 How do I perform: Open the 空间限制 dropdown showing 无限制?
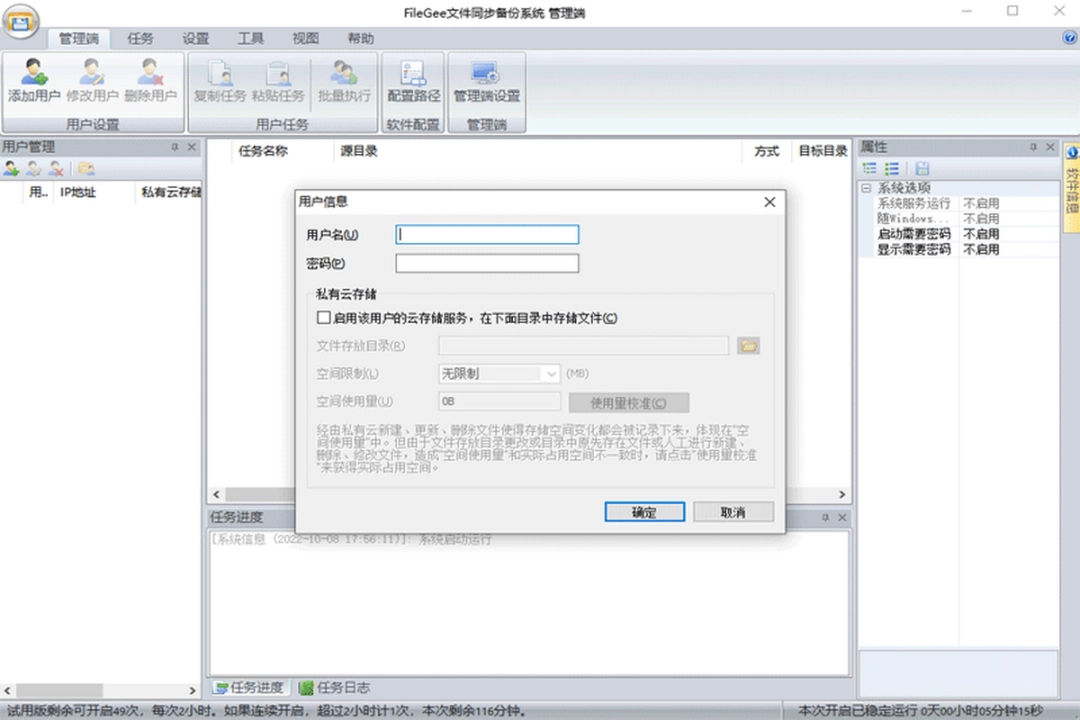coord(551,373)
